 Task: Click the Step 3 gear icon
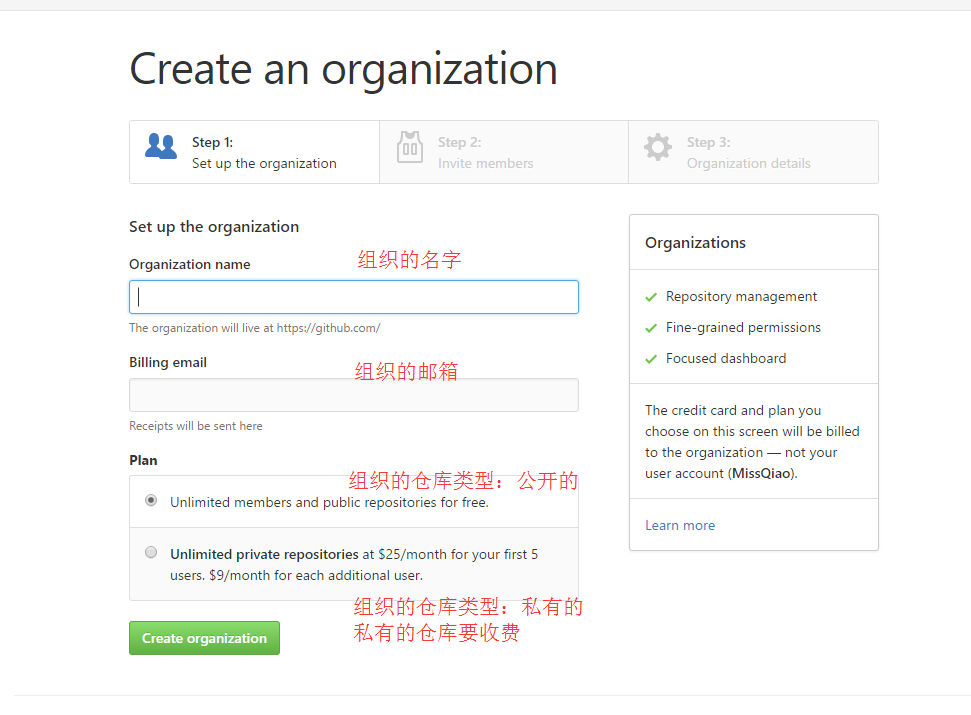658,147
